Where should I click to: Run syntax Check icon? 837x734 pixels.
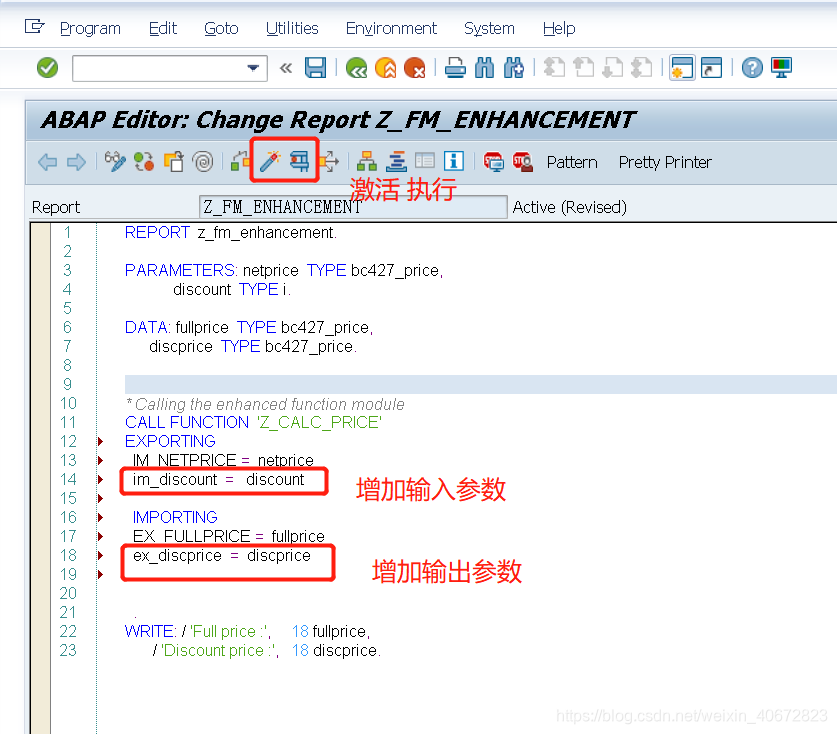pyautogui.click(x=240, y=161)
